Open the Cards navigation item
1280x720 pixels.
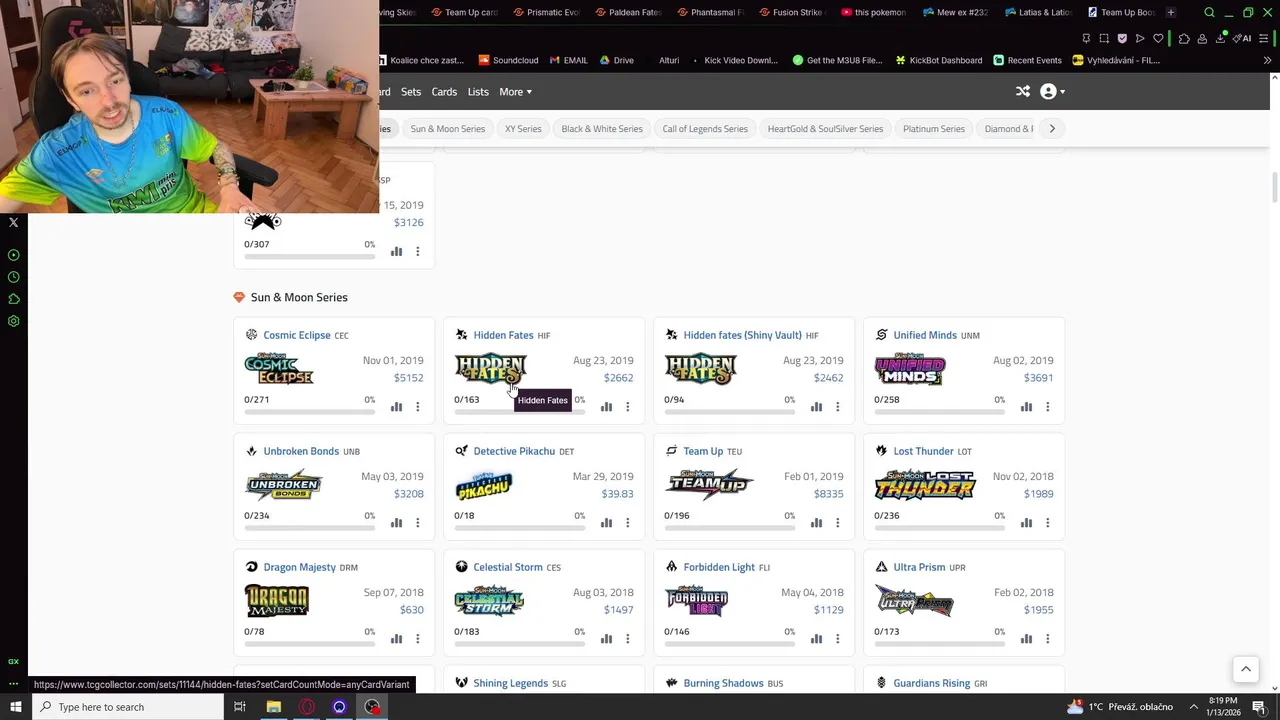click(x=444, y=92)
